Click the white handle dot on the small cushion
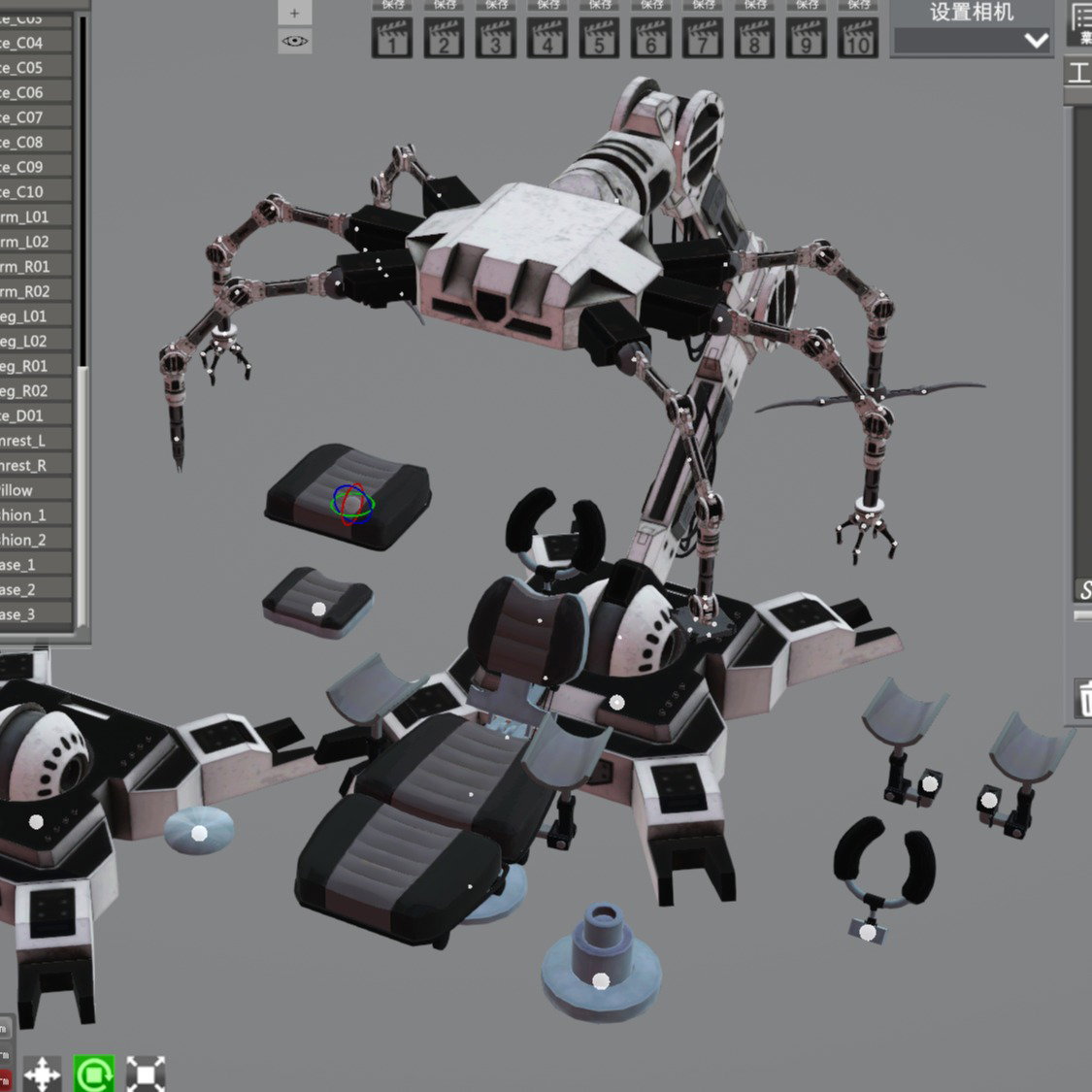The height and width of the screenshot is (1092, 1092). [318, 609]
